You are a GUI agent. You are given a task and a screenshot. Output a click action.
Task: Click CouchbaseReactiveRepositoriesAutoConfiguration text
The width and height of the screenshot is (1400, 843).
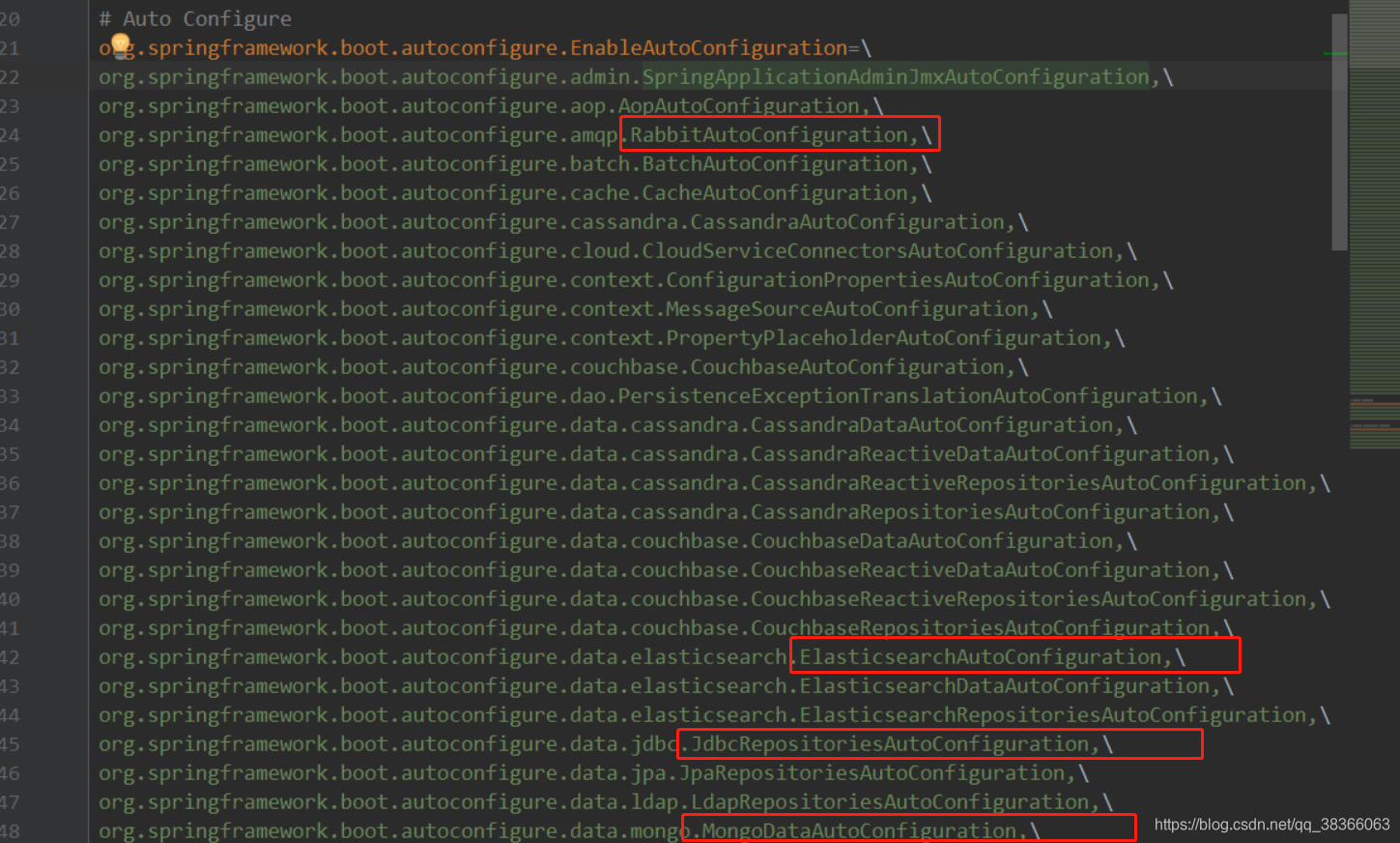[1029, 598]
